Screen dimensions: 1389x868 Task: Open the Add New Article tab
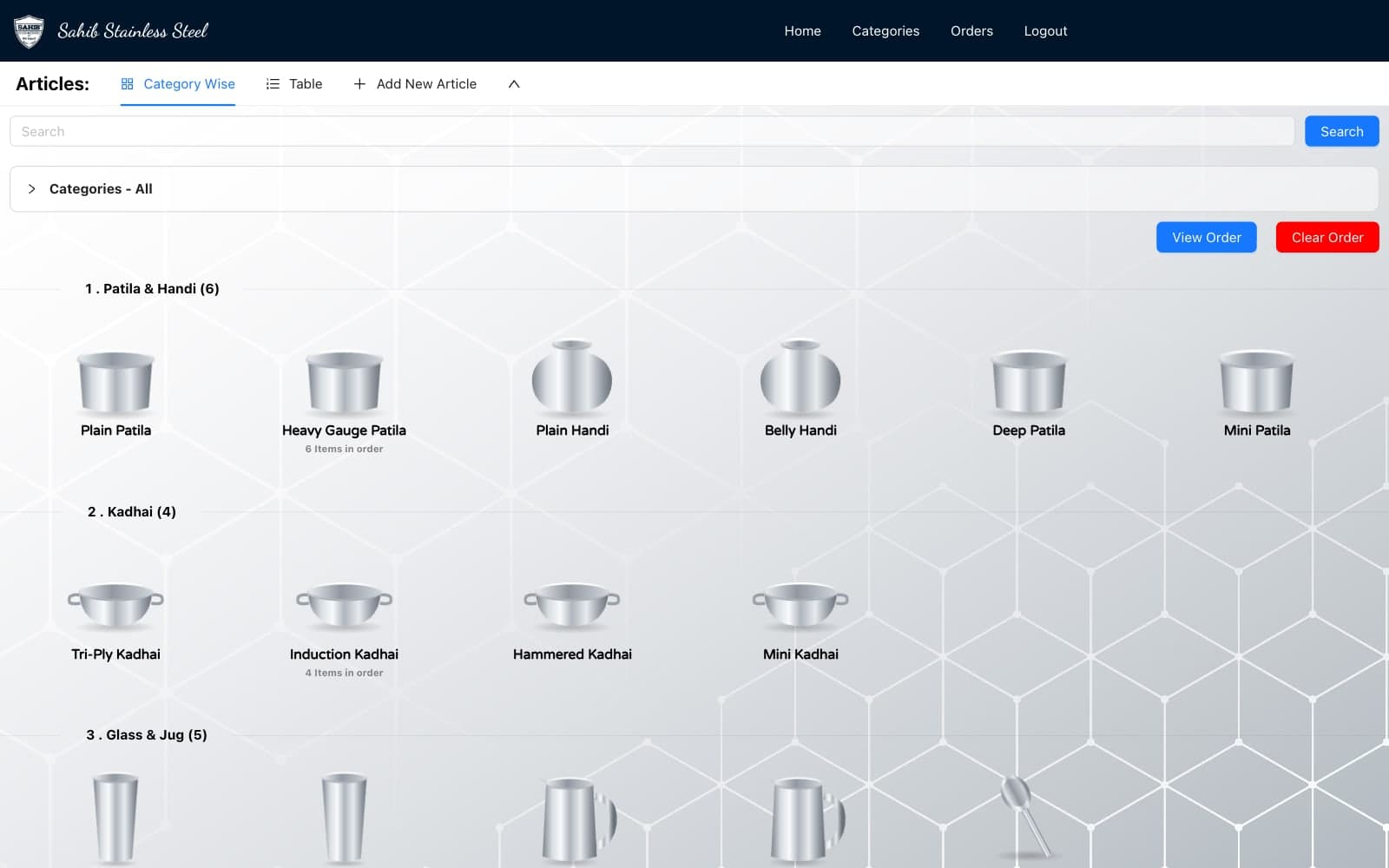coord(415,84)
